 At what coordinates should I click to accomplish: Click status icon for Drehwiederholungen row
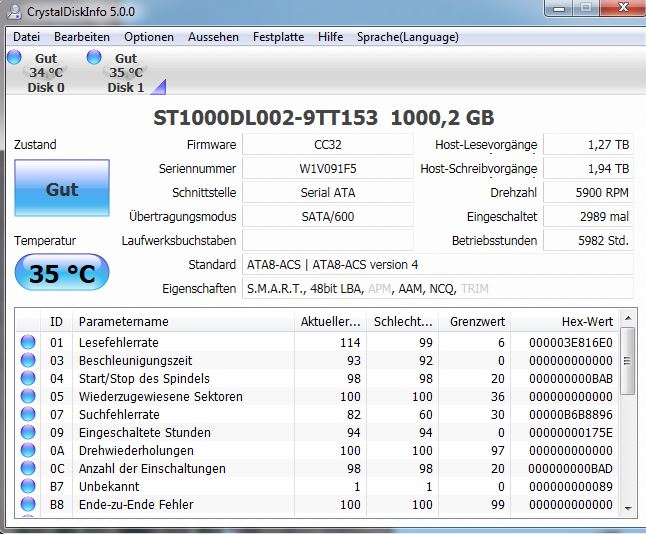coord(28,450)
